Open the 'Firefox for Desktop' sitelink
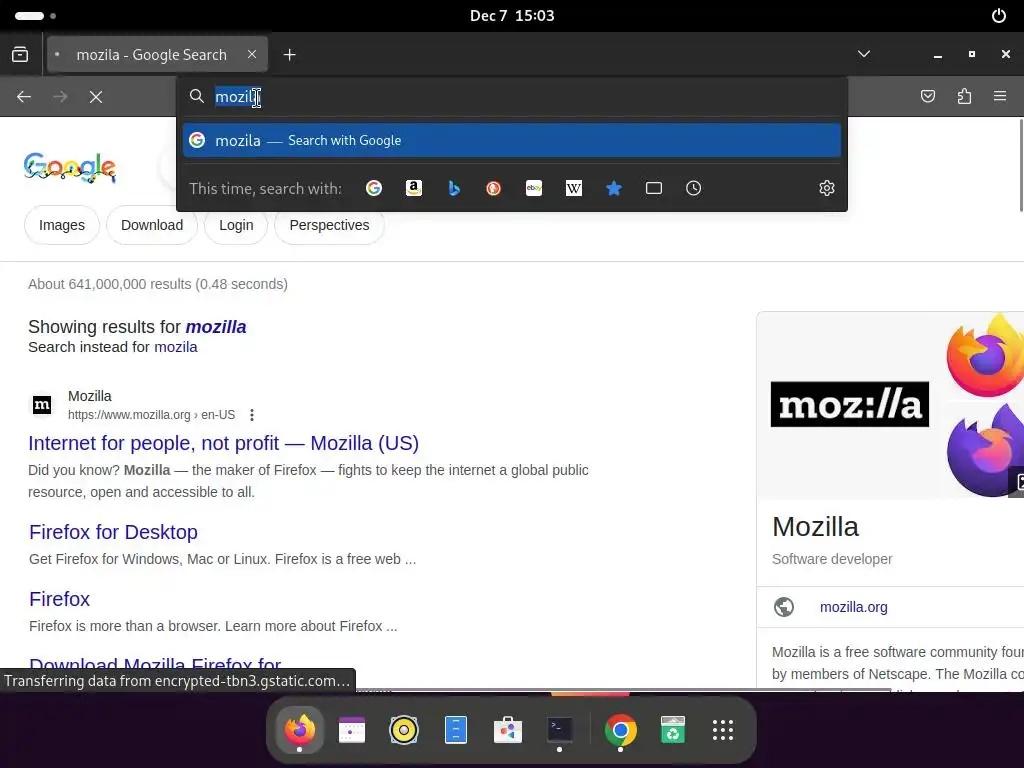This screenshot has width=1024, height=768. pyautogui.click(x=114, y=532)
